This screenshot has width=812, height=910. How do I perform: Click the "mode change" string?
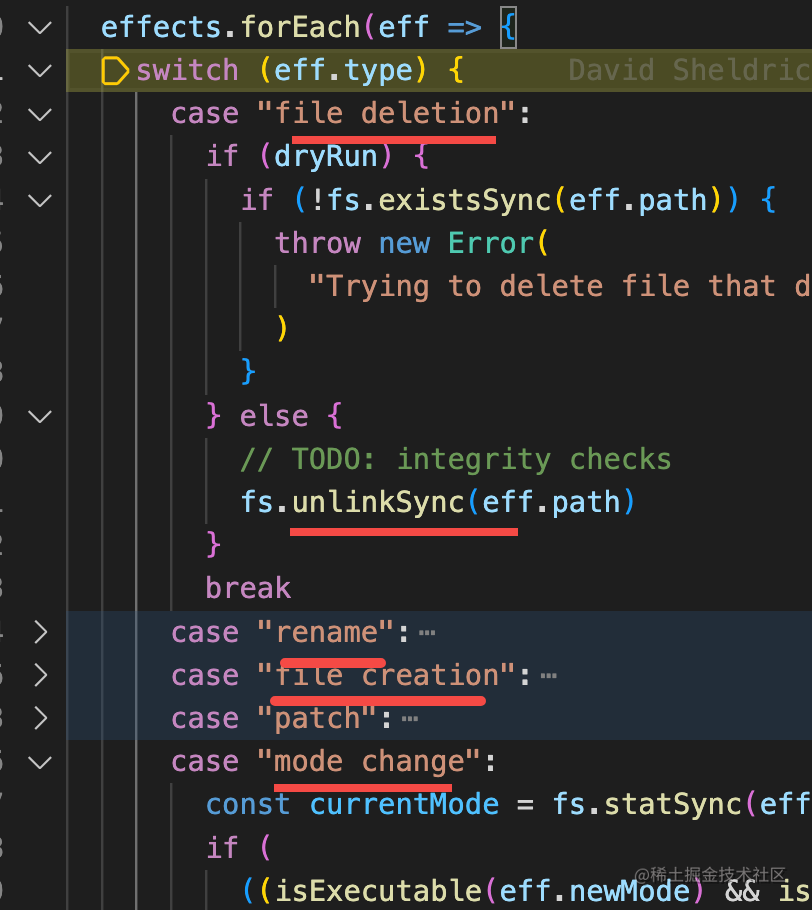pos(369,761)
